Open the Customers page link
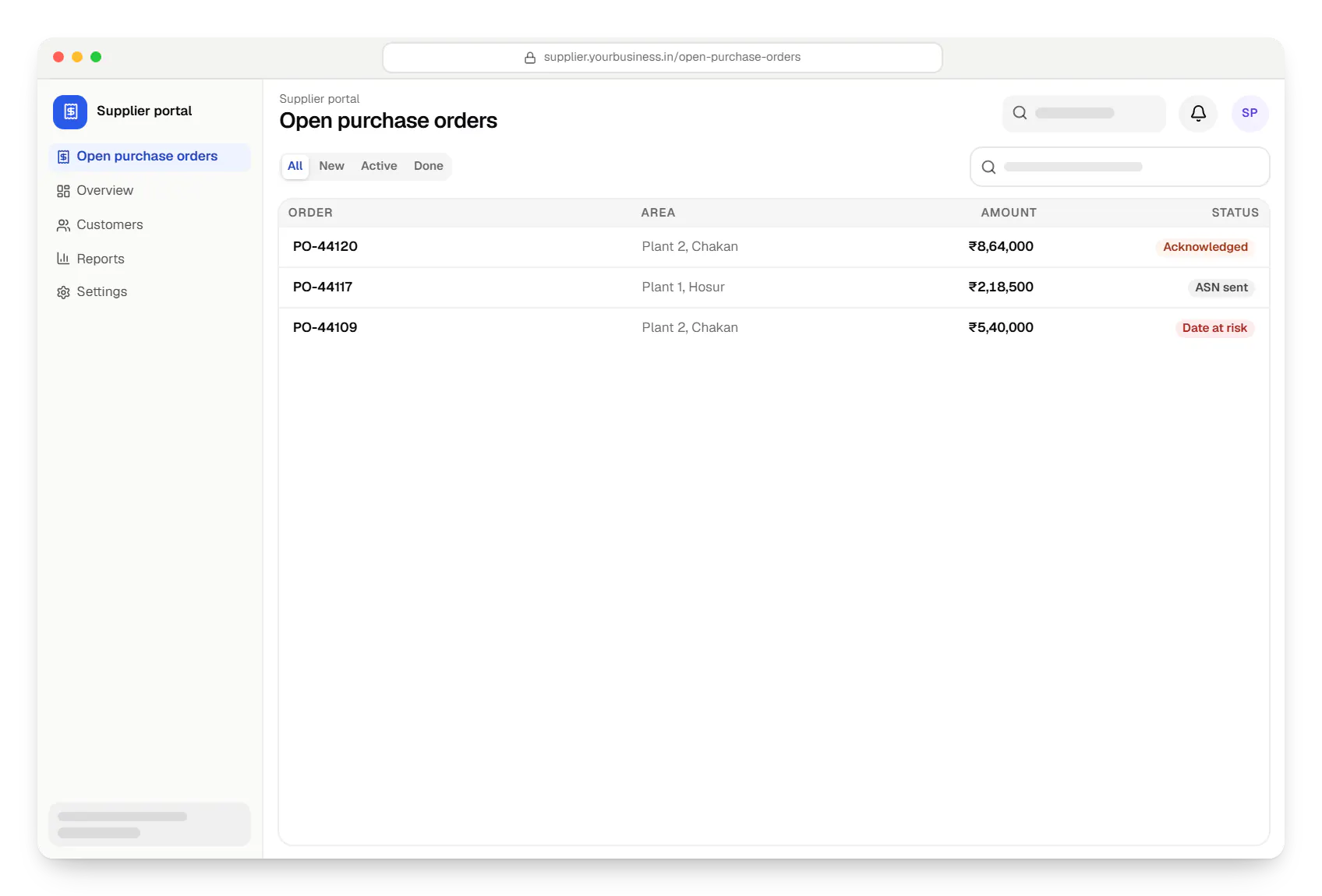 [x=150, y=225]
